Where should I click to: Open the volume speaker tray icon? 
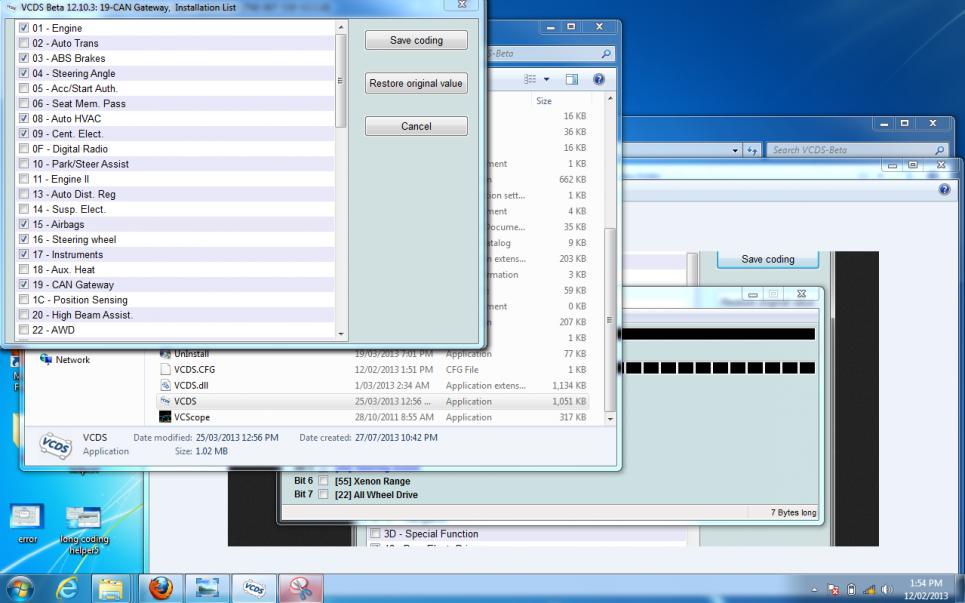click(x=886, y=589)
